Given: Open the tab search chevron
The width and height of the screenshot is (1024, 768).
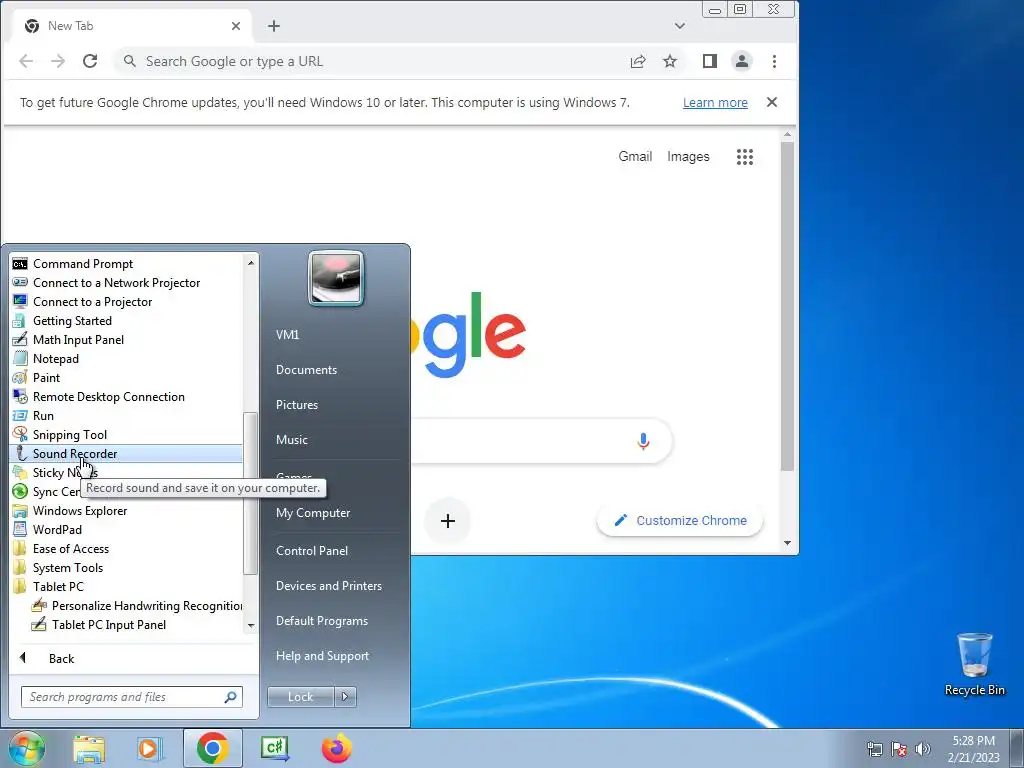Looking at the screenshot, I should [x=680, y=26].
